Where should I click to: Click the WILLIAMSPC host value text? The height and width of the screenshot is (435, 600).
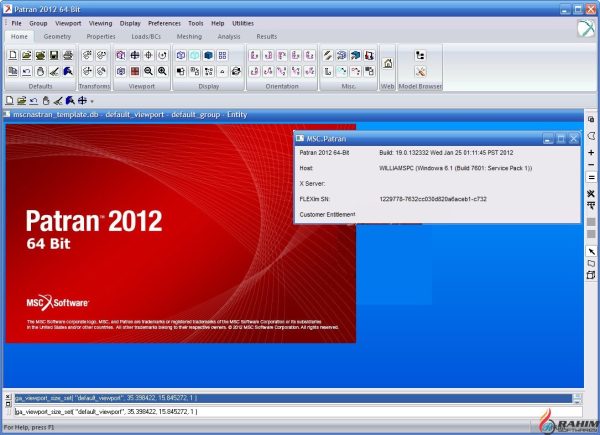(x=456, y=168)
